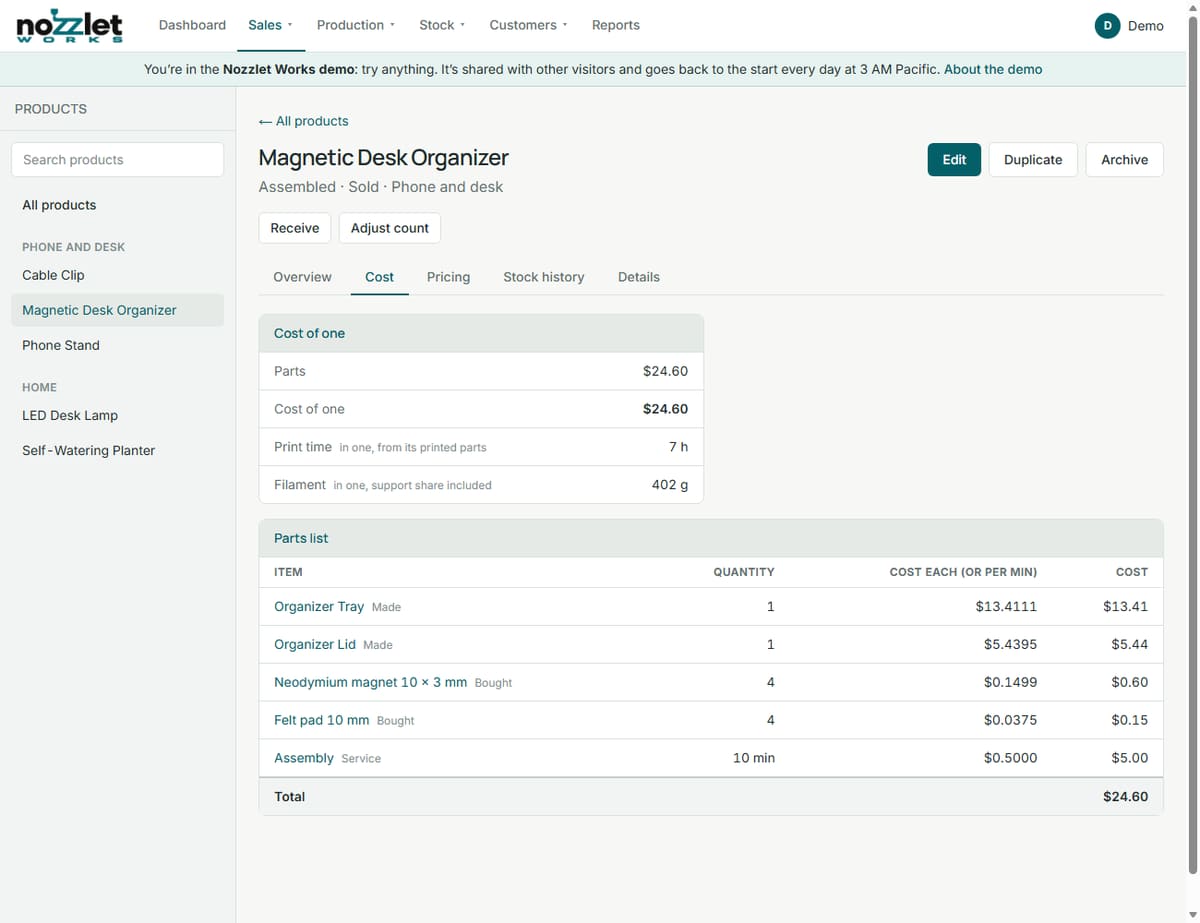This screenshot has height=923, width=1200.
Task: Switch to the Overview tab
Action: tap(302, 277)
